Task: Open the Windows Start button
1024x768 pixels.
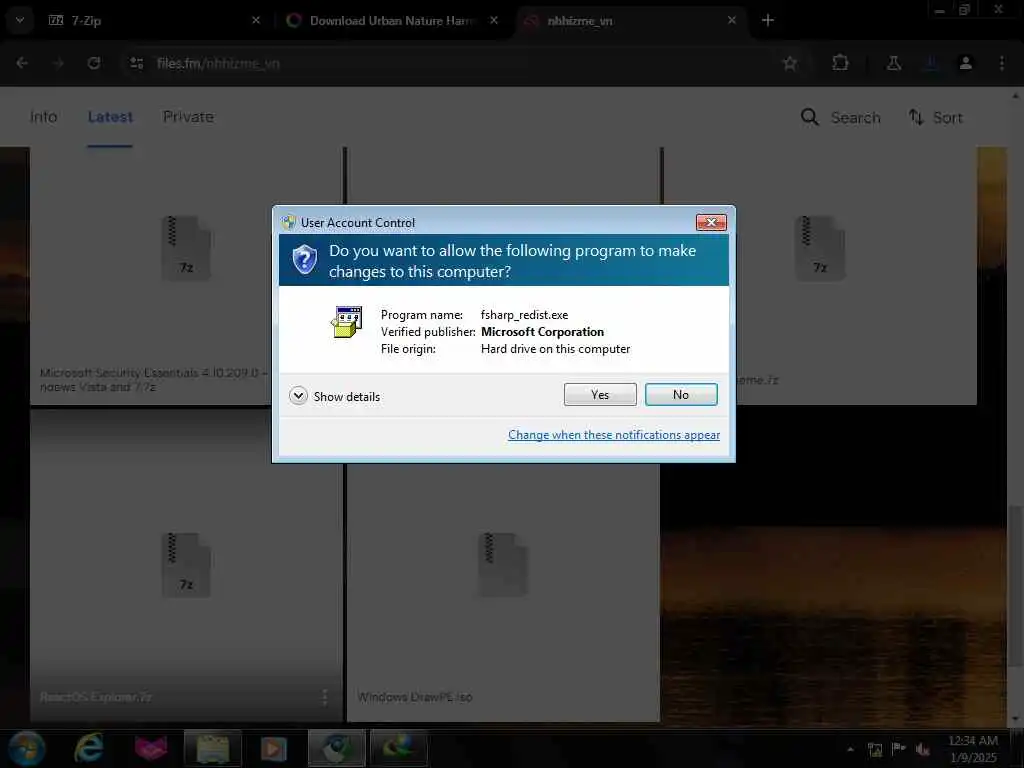Action: tap(26, 748)
